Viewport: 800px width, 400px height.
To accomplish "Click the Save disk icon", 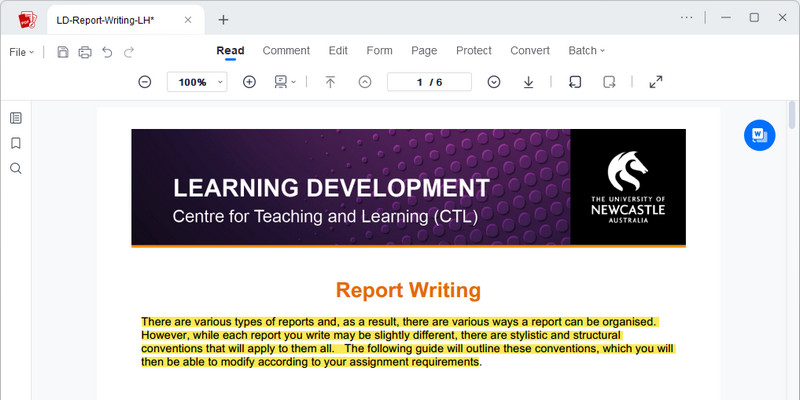I will pos(63,52).
